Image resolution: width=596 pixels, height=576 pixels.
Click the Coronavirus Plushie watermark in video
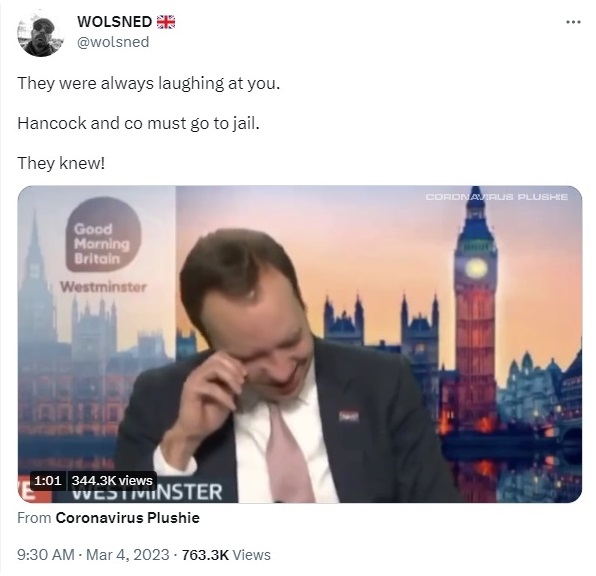(496, 197)
